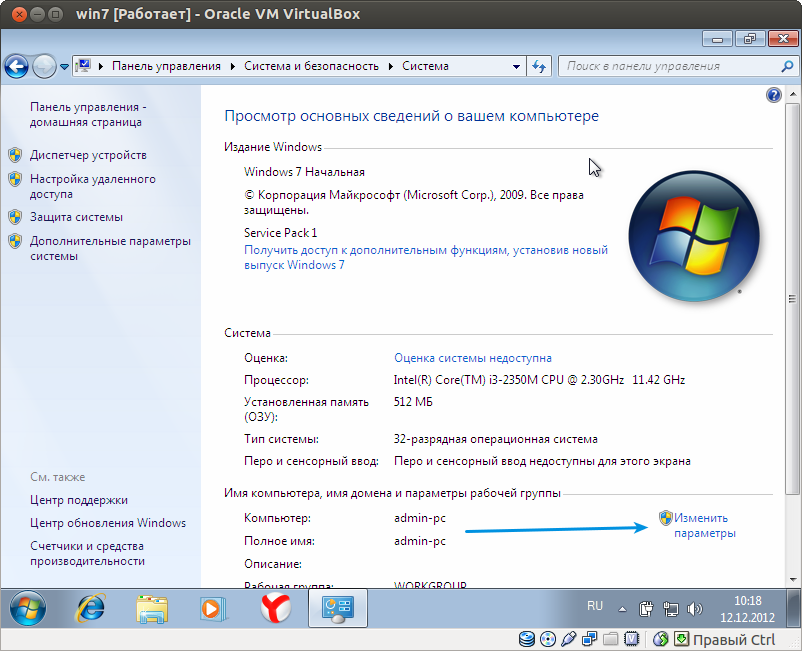The height and width of the screenshot is (651, 802).
Task: Click the volume speaker tray icon
Action: (695, 609)
